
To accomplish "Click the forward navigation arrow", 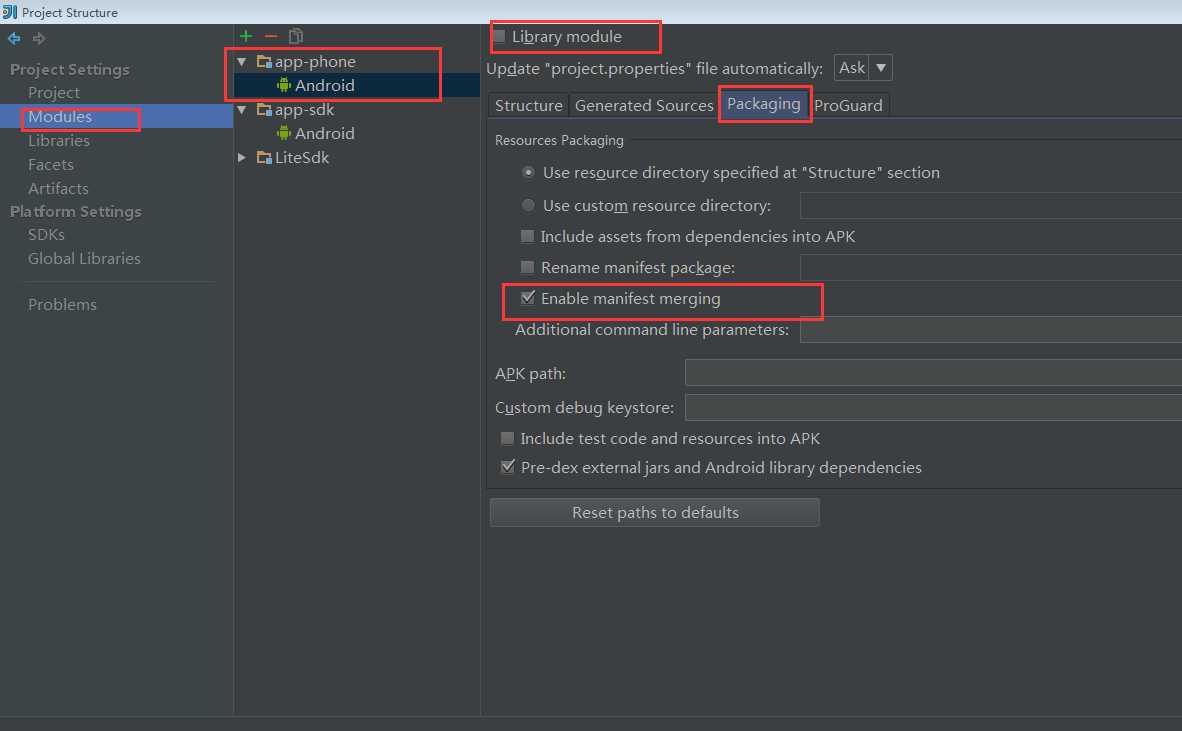I will (39, 38).
